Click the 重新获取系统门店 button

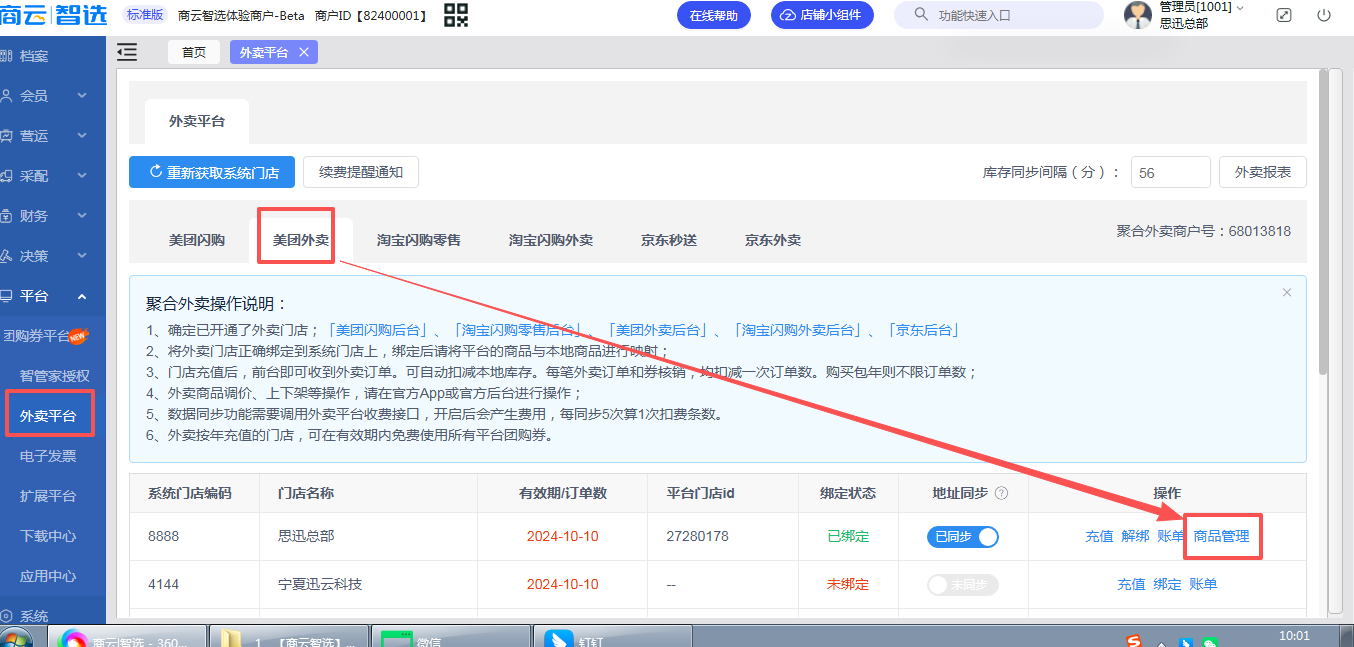[212, 172]
